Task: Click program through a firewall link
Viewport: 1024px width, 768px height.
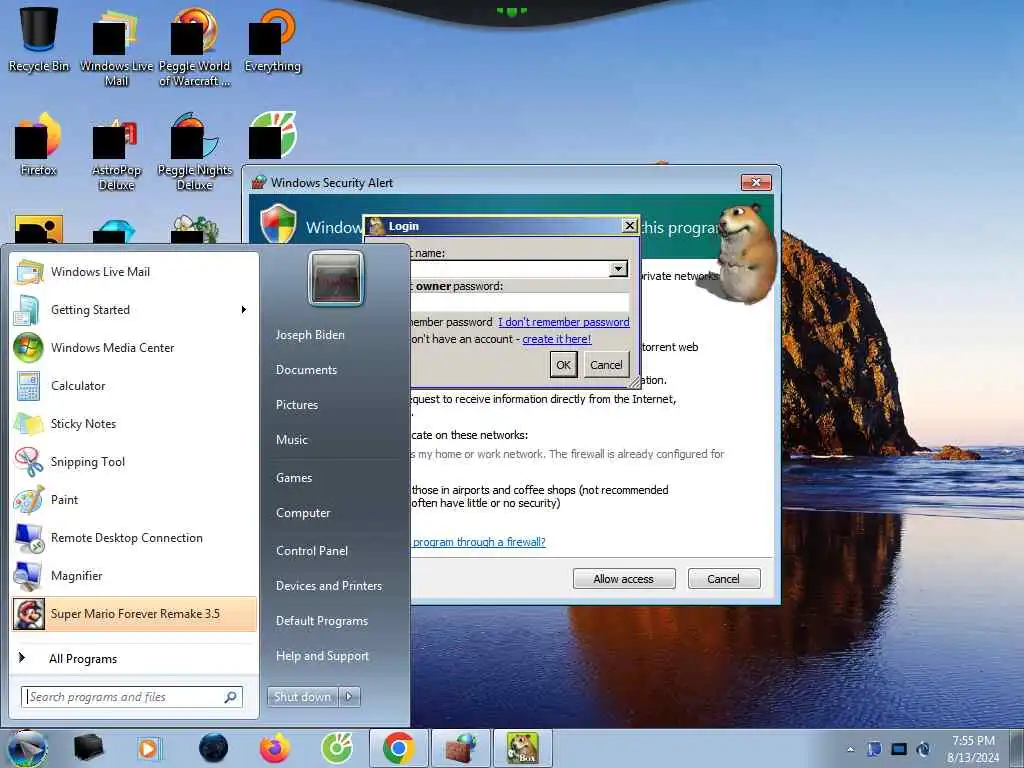Action: (x=479, y=542)
